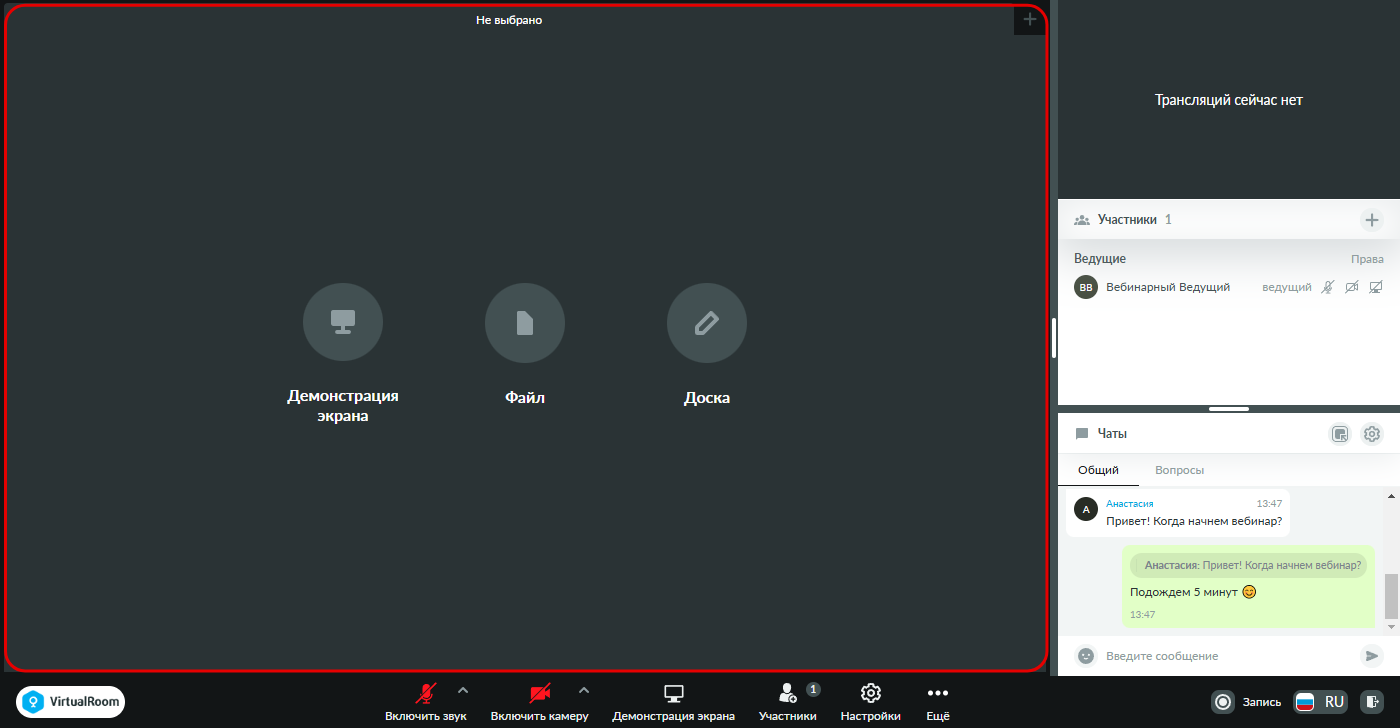Viewport: 1400px width, 728px height.
Task: Click the message Подождем 5 минут
Action: pyautogui.click(x=1193, y=592)
